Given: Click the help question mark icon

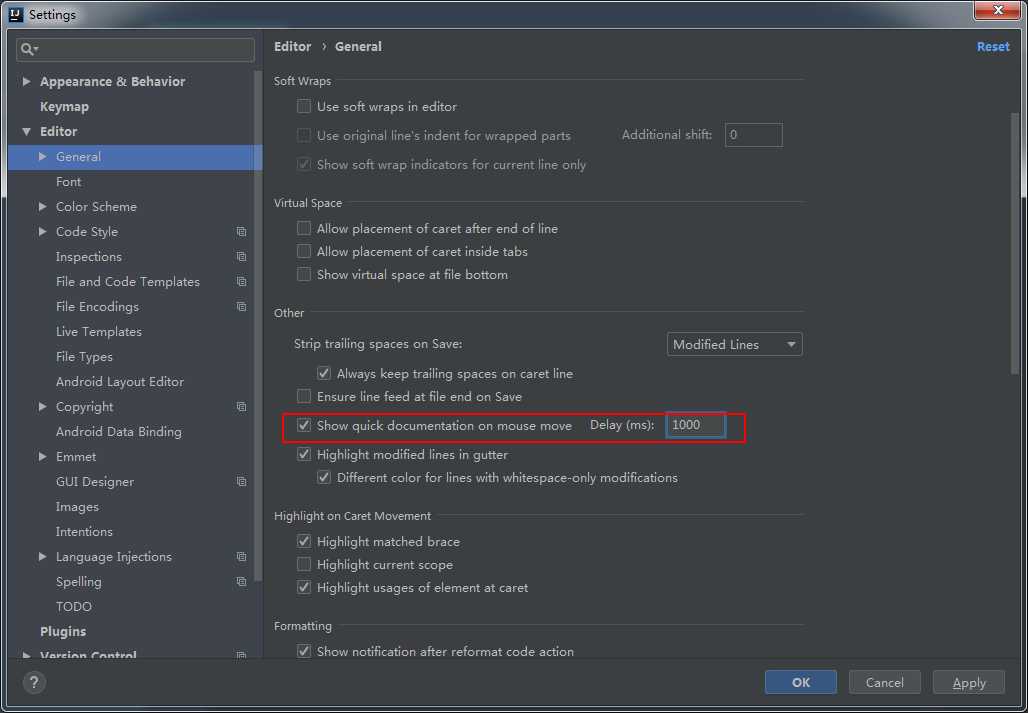Looking at the screenshot, I should pos(34,683).
